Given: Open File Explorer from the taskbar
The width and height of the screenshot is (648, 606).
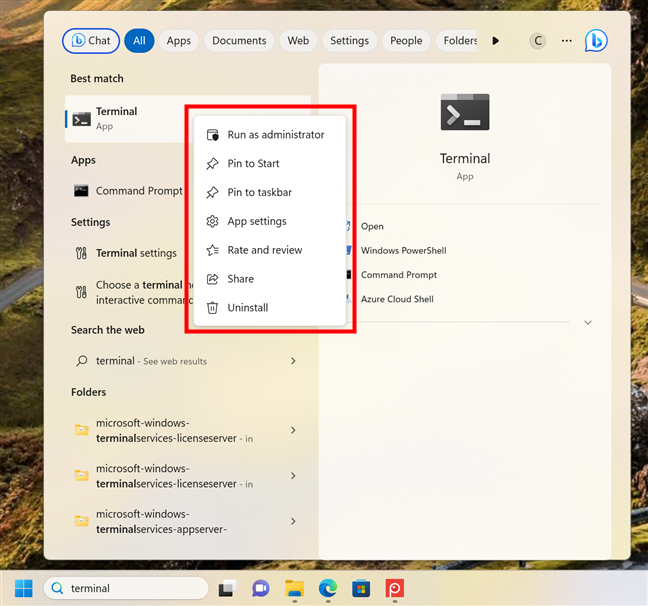Looking at the screenshot, I should coord(295,588).
